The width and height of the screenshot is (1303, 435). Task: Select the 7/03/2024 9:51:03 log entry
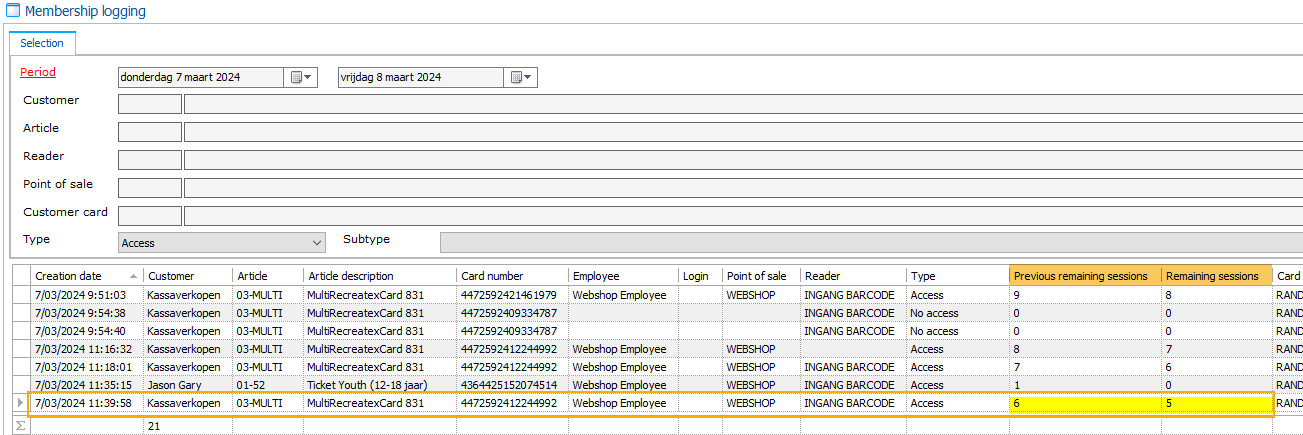pos(80,295)
